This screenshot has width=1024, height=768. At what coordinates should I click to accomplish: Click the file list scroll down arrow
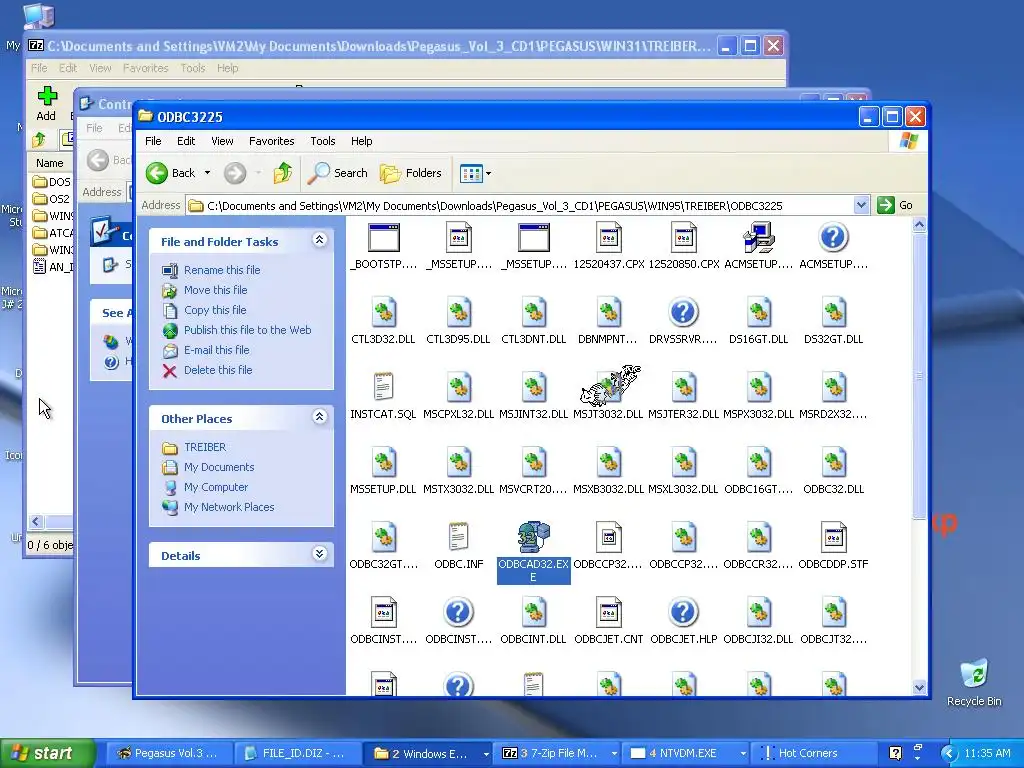[x=919, y=687]
